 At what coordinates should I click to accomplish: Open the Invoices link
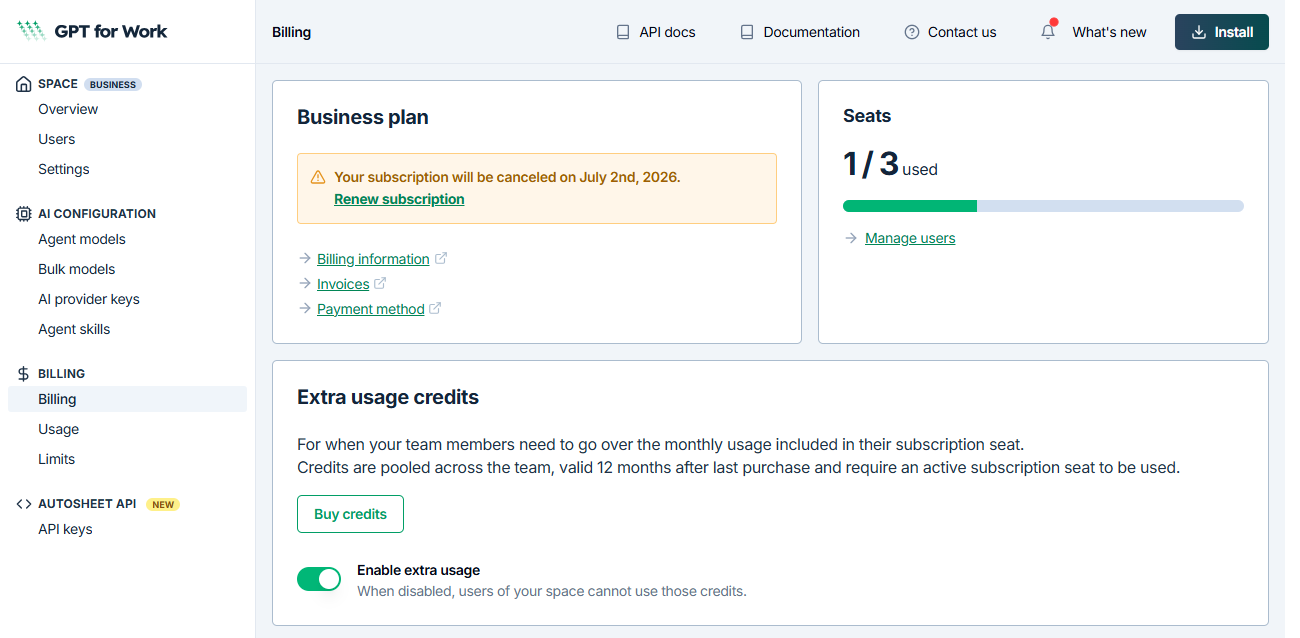pos(343,284)
